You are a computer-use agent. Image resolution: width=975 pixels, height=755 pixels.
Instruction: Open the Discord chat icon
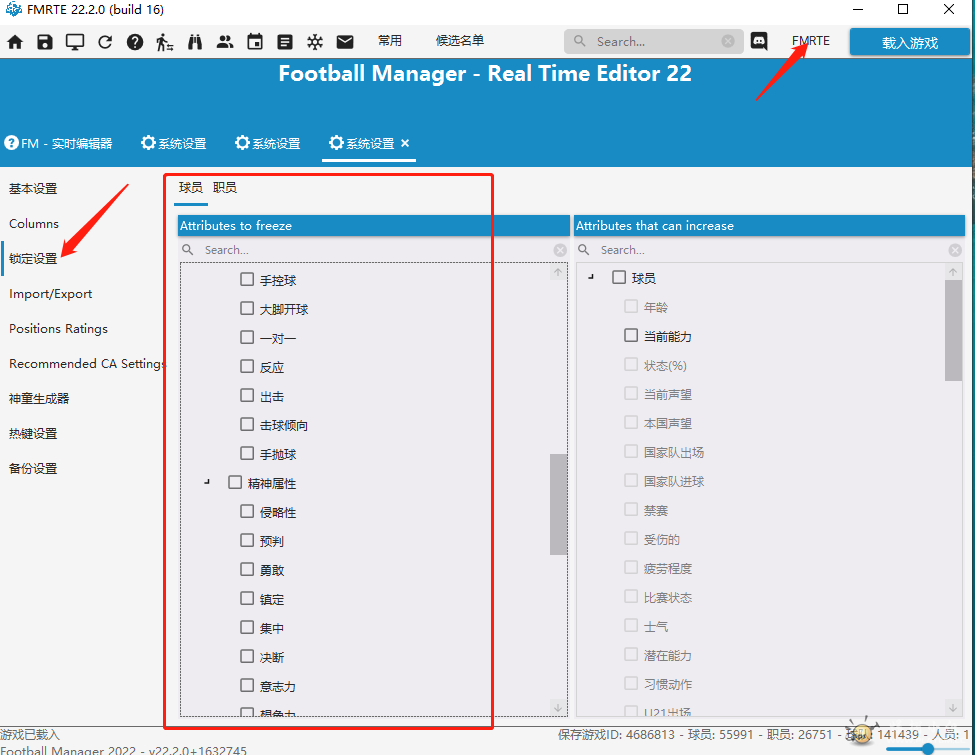click(759, 41)
